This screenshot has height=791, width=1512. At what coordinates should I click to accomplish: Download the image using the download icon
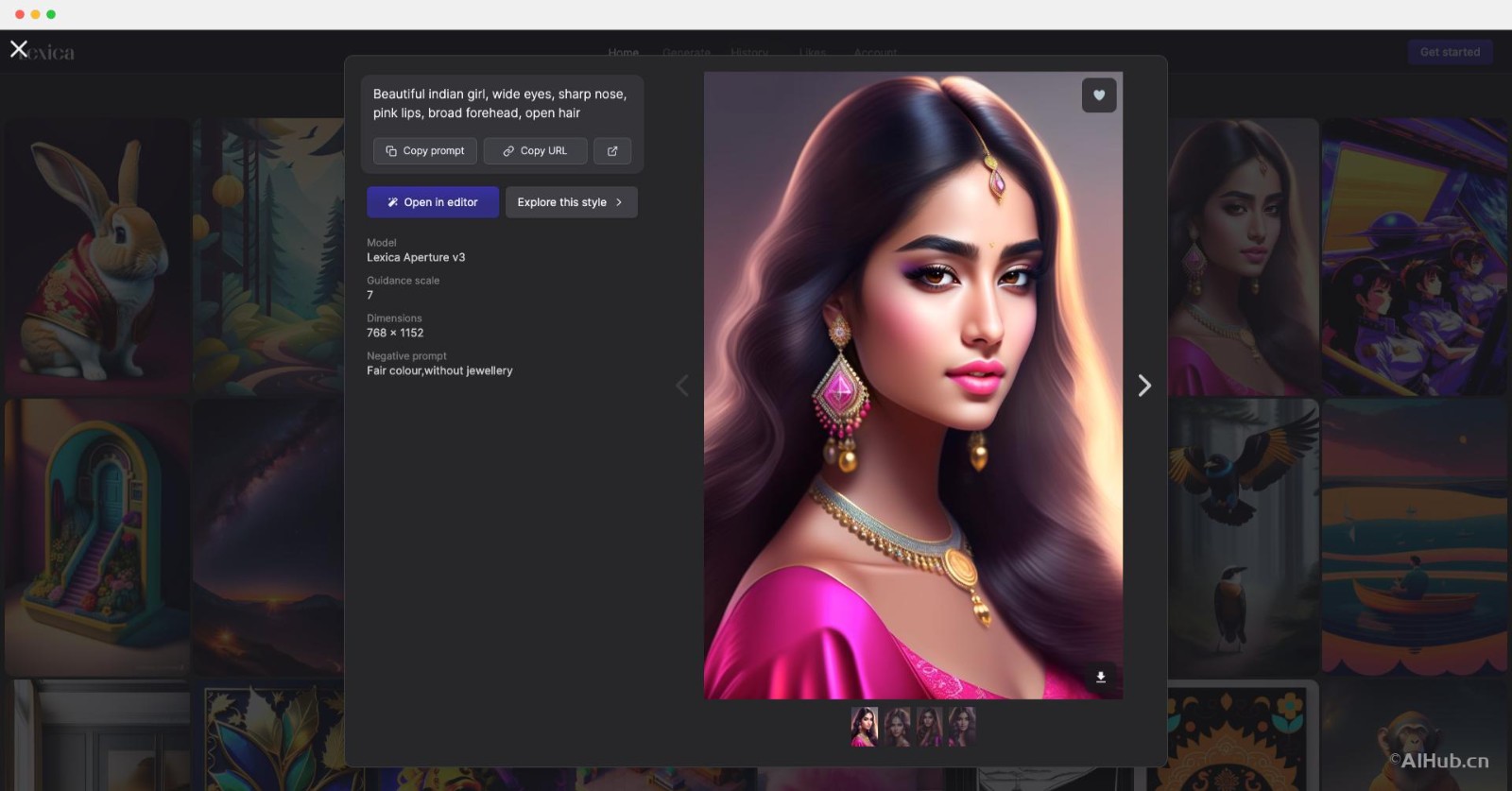[x=1101, y=678]
